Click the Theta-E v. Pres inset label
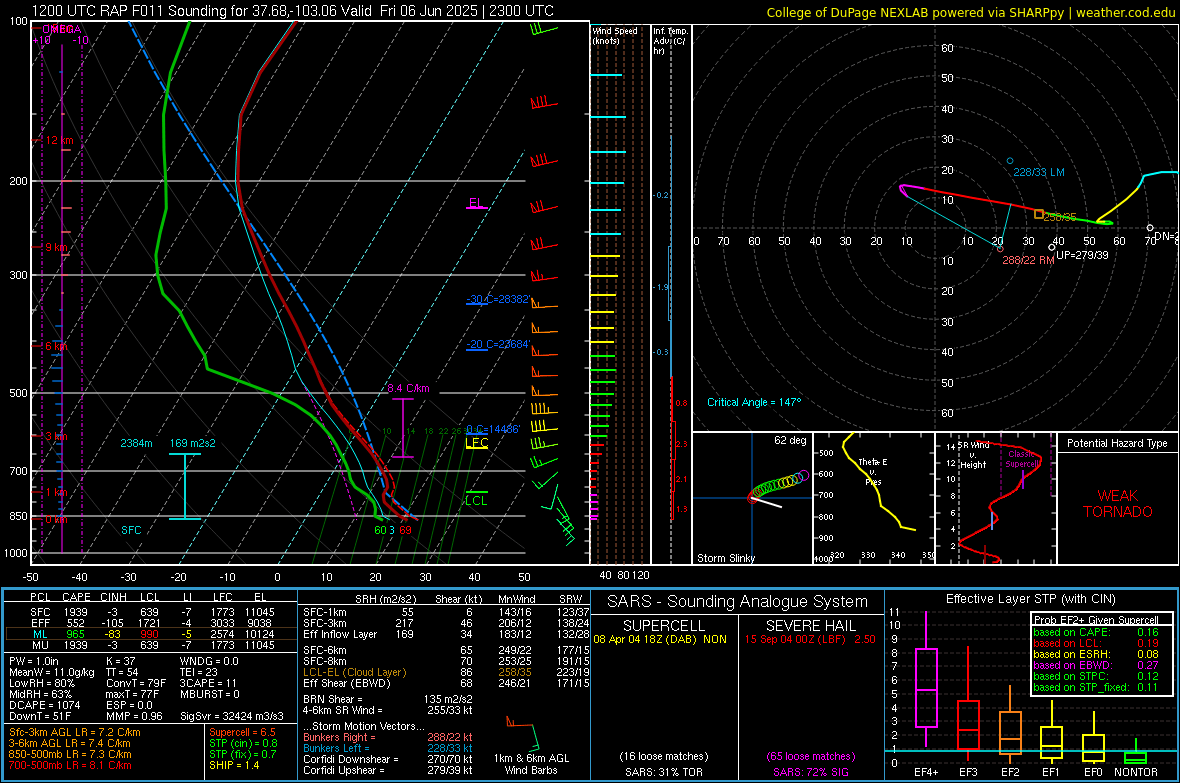This screenshot has width=1180, height=783. 872,471
